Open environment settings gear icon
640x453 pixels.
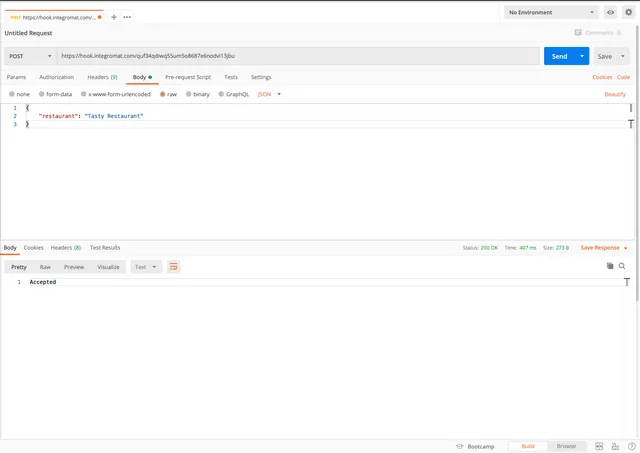629,12
